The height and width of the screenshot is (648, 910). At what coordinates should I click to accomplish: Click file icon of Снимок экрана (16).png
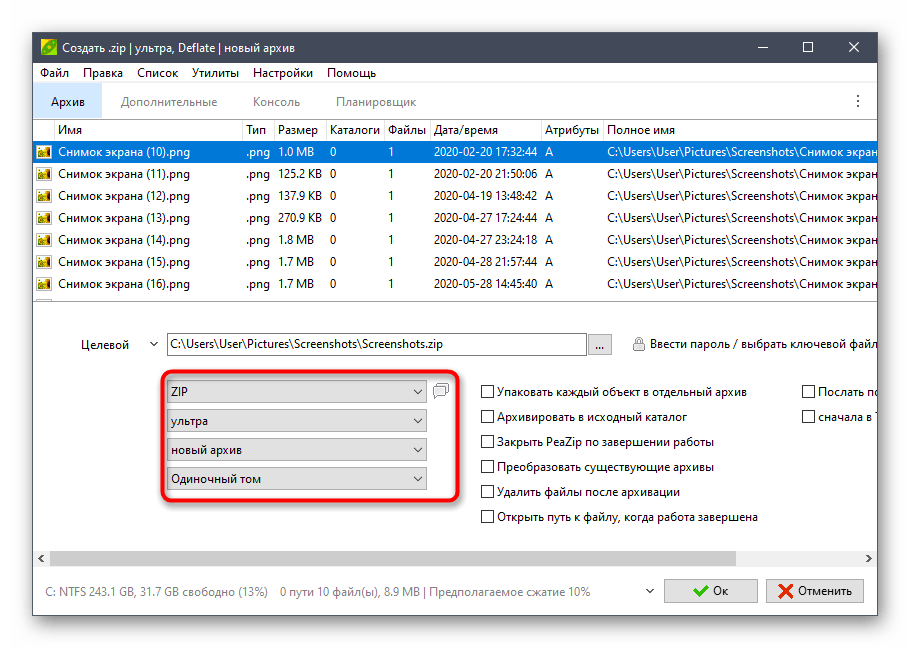[x=44, y=284]
